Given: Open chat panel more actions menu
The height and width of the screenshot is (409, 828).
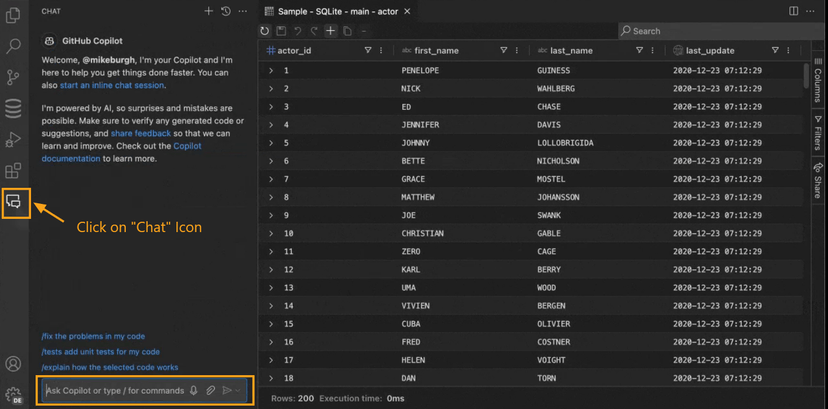Looking at the screenshot, I should [242, 11].
